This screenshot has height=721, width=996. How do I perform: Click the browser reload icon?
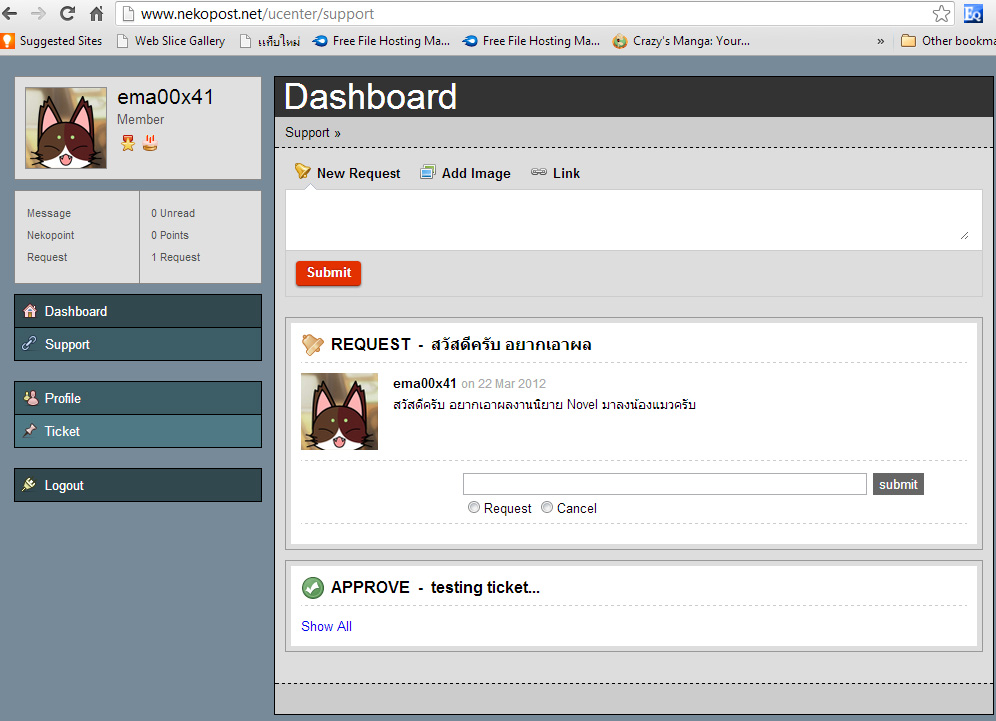67,13
